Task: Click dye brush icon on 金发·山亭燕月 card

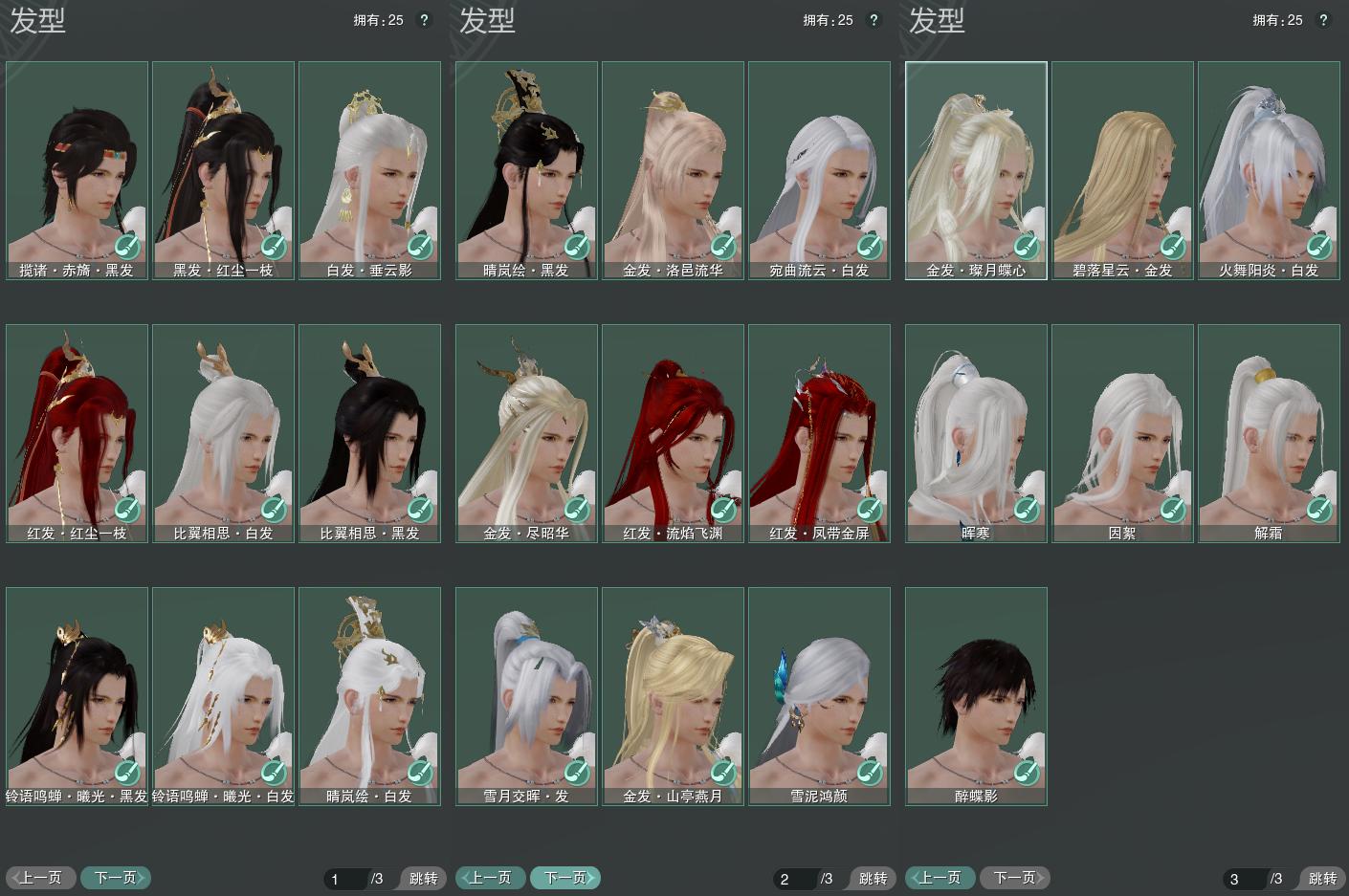Action: pyautogui.click(x=723, y=772)
